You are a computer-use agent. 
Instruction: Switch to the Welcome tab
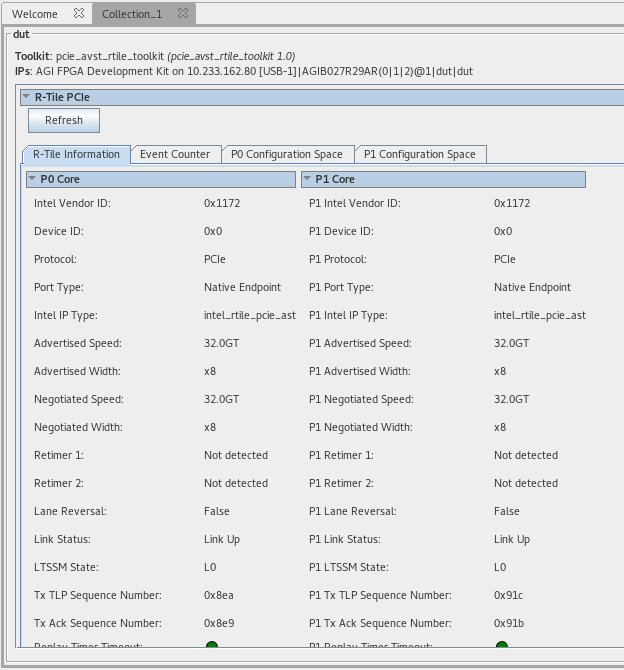(x=35, y=14)
